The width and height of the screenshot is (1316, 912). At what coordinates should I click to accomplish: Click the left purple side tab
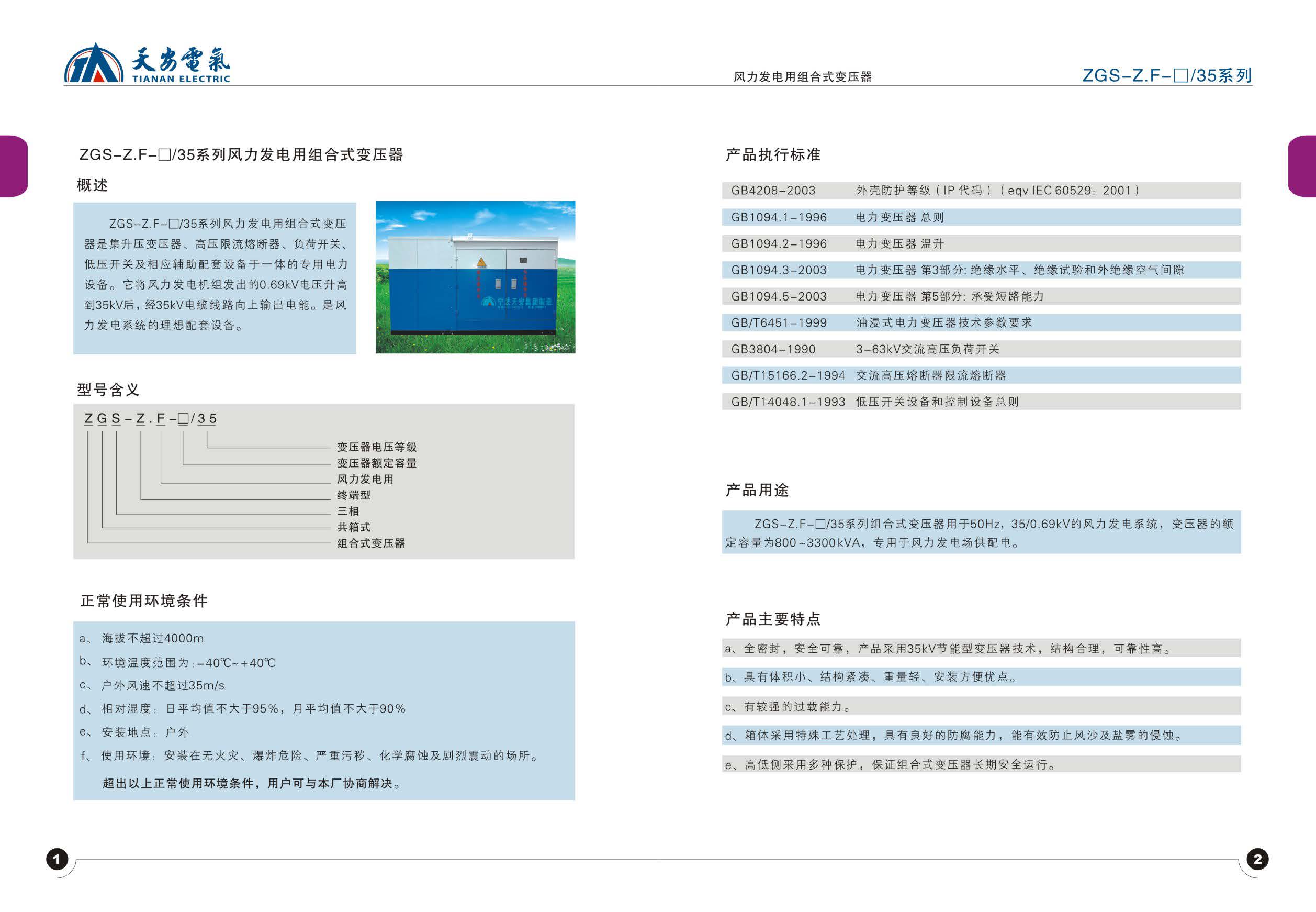tap(13, 166)
